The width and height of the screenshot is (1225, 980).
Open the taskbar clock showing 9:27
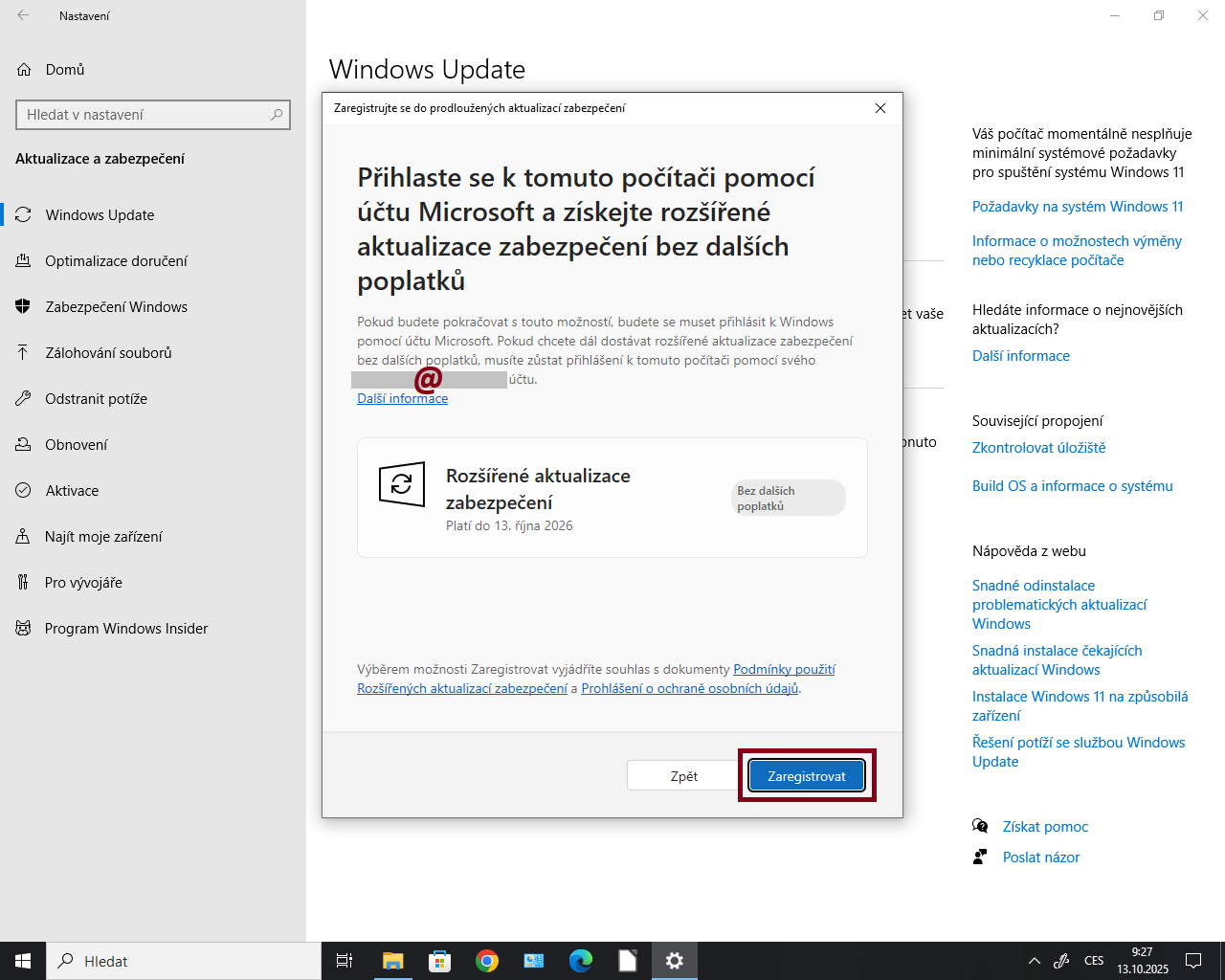click(1142, 961)
